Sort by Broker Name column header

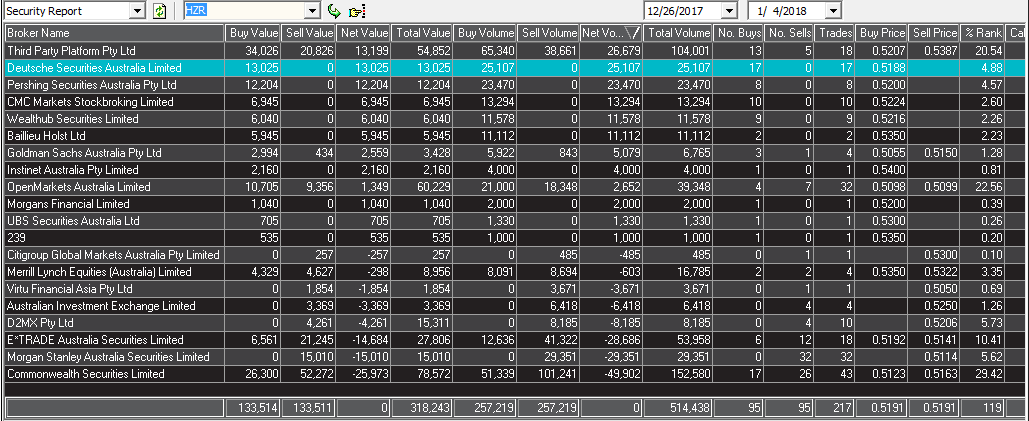(114, 33)
